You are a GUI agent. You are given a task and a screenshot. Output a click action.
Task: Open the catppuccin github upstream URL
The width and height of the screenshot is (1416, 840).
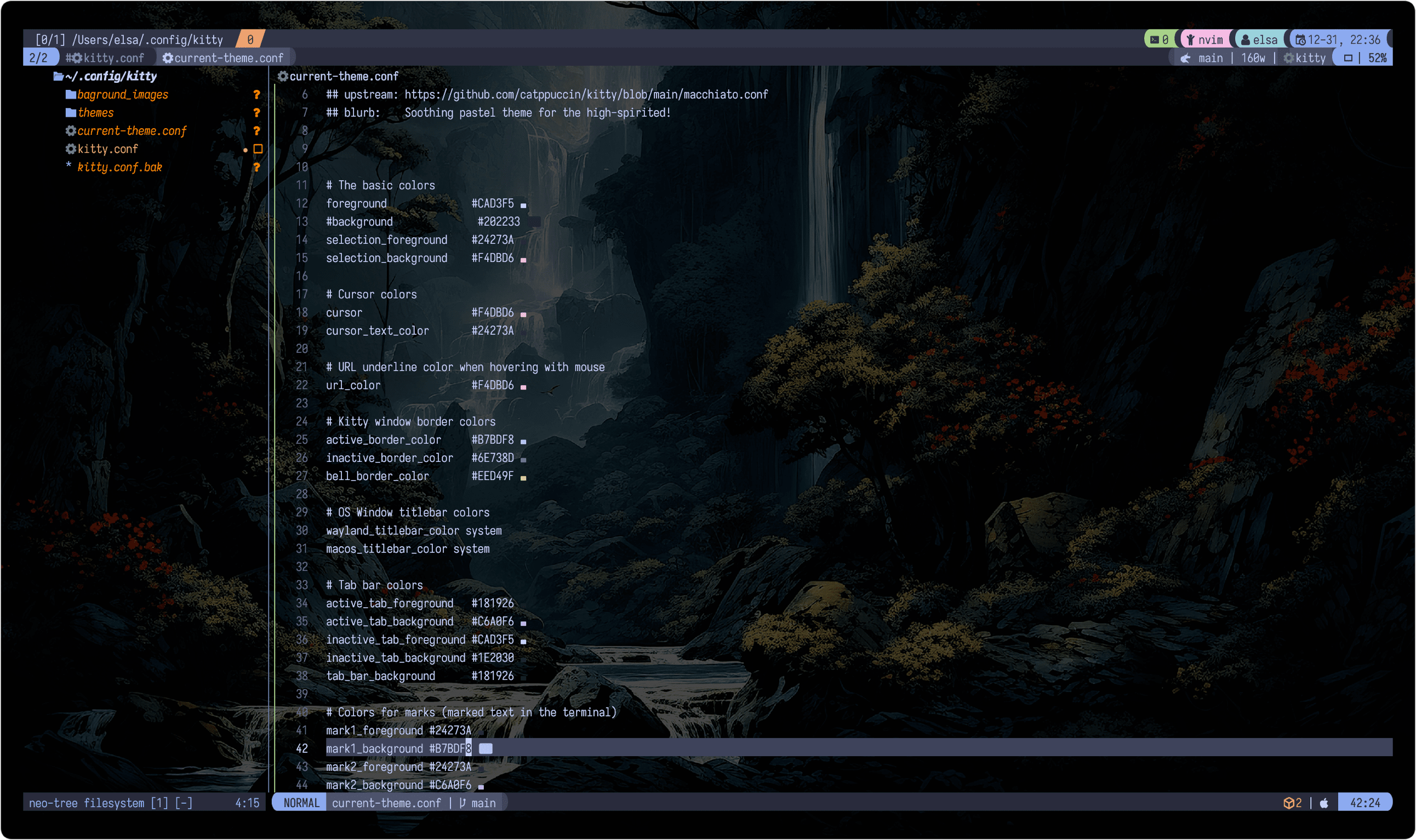[x=586, y=95]
